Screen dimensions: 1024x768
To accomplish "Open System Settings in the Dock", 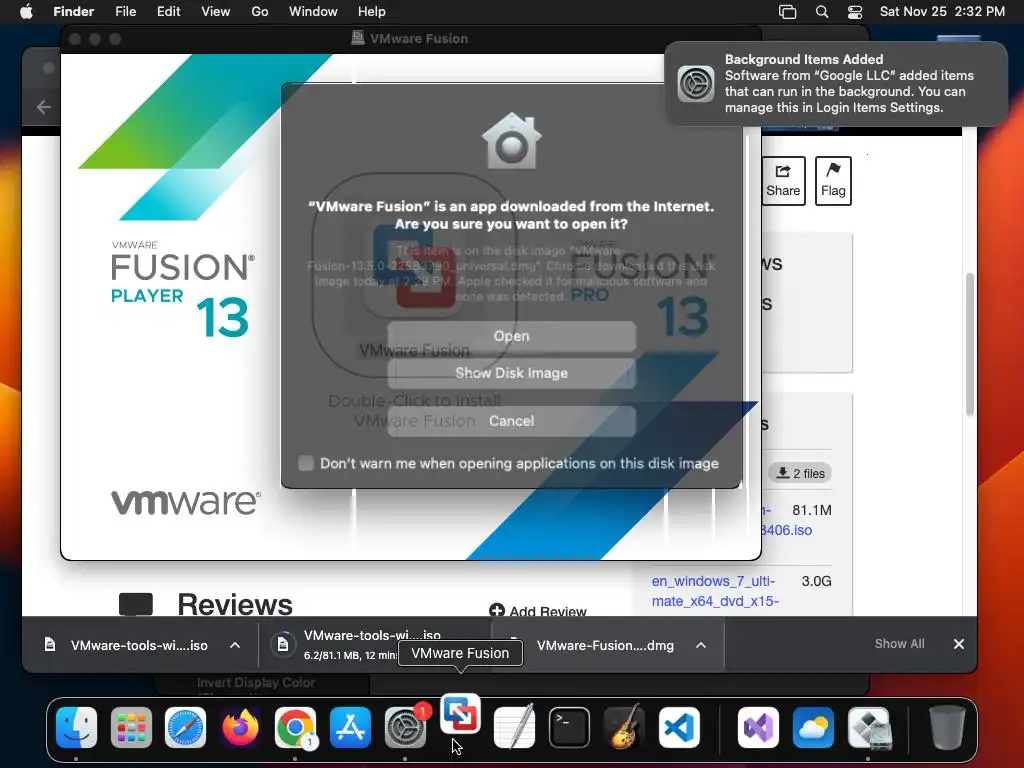I will click(405, 728).
